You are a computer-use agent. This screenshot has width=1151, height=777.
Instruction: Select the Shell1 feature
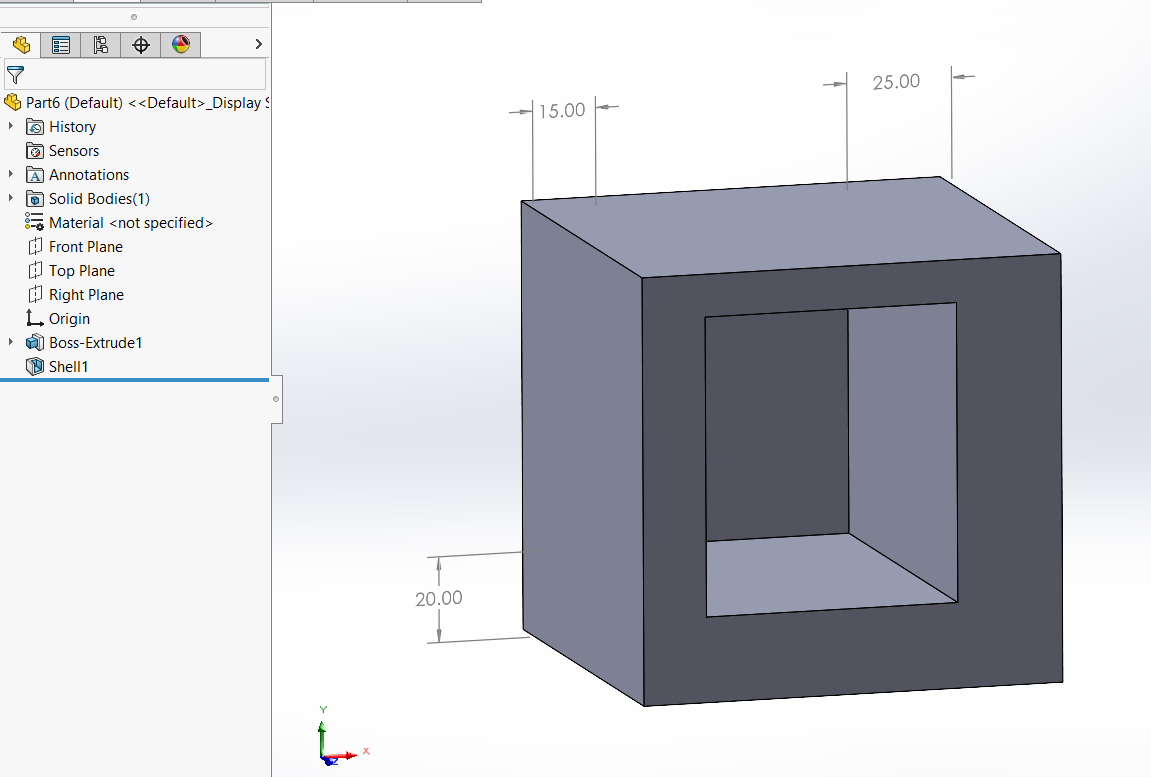(x=68, y=367)
